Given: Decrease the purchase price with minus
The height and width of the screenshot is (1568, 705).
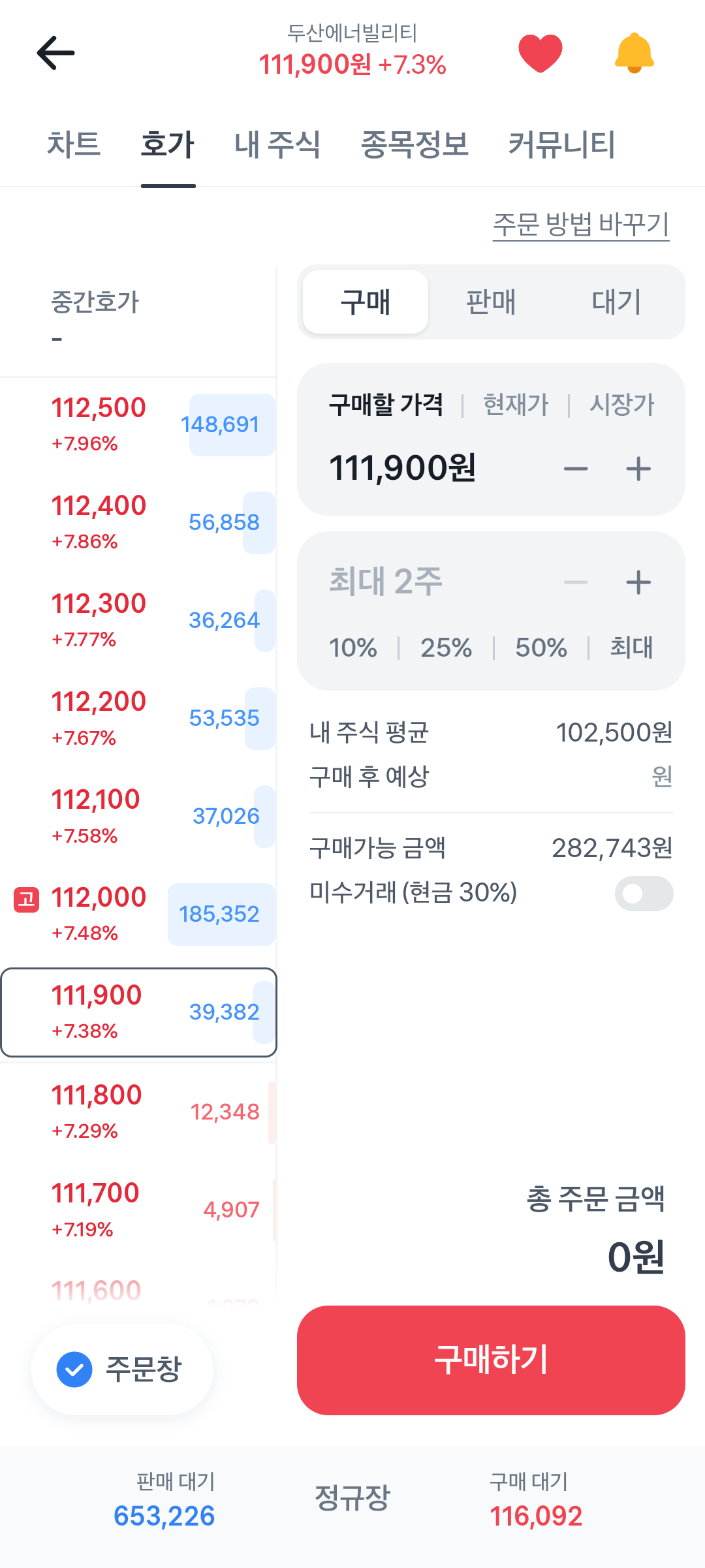Looking at the screenshot, I should click(575, 469).
